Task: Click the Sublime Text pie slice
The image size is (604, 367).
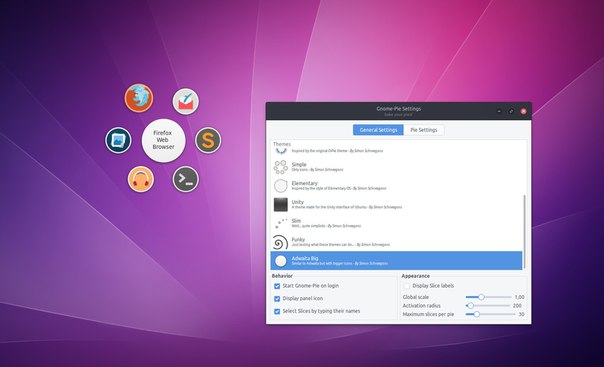Action: tap(208, 140)
